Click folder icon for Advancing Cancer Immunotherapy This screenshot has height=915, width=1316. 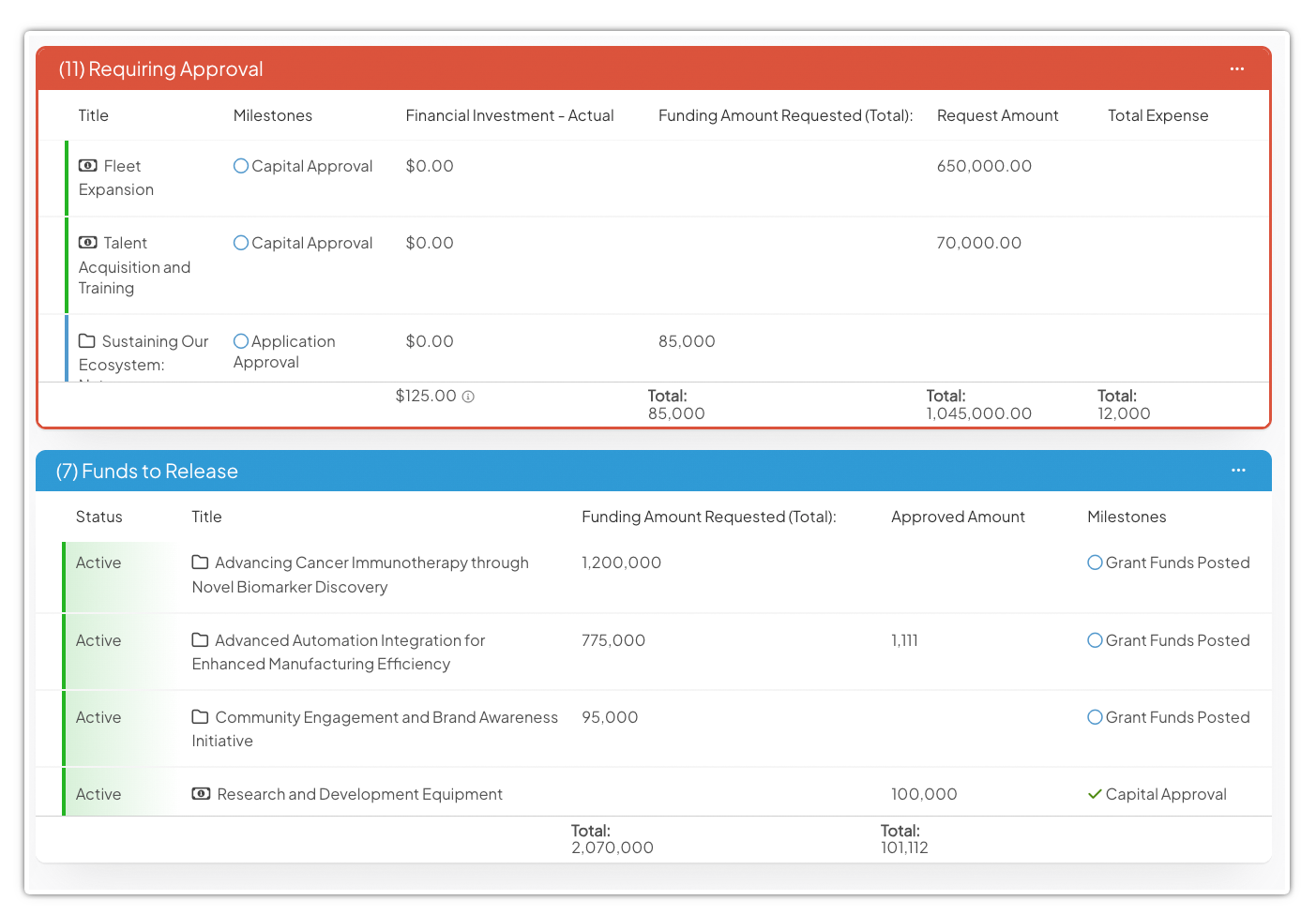pos(200,562)
